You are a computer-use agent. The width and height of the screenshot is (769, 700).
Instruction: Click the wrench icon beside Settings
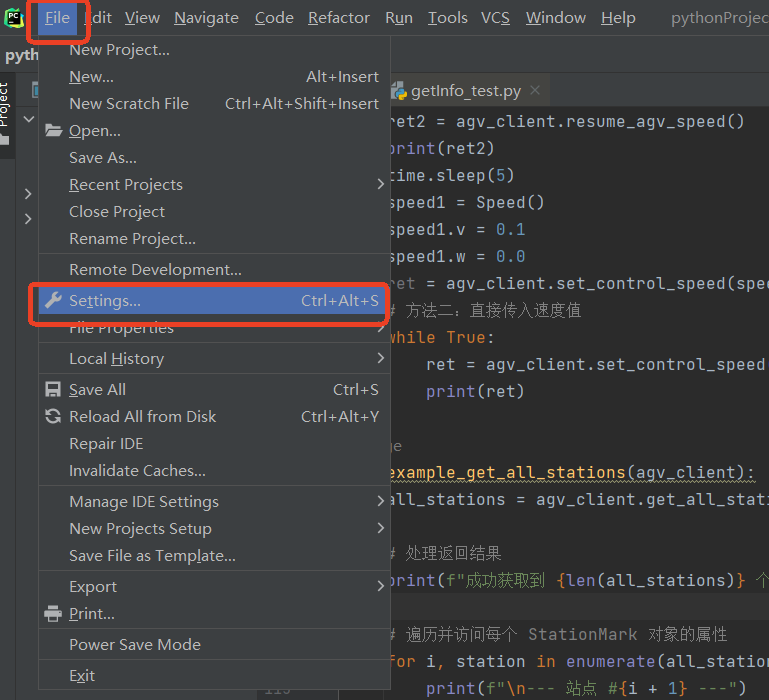point(53,301)
